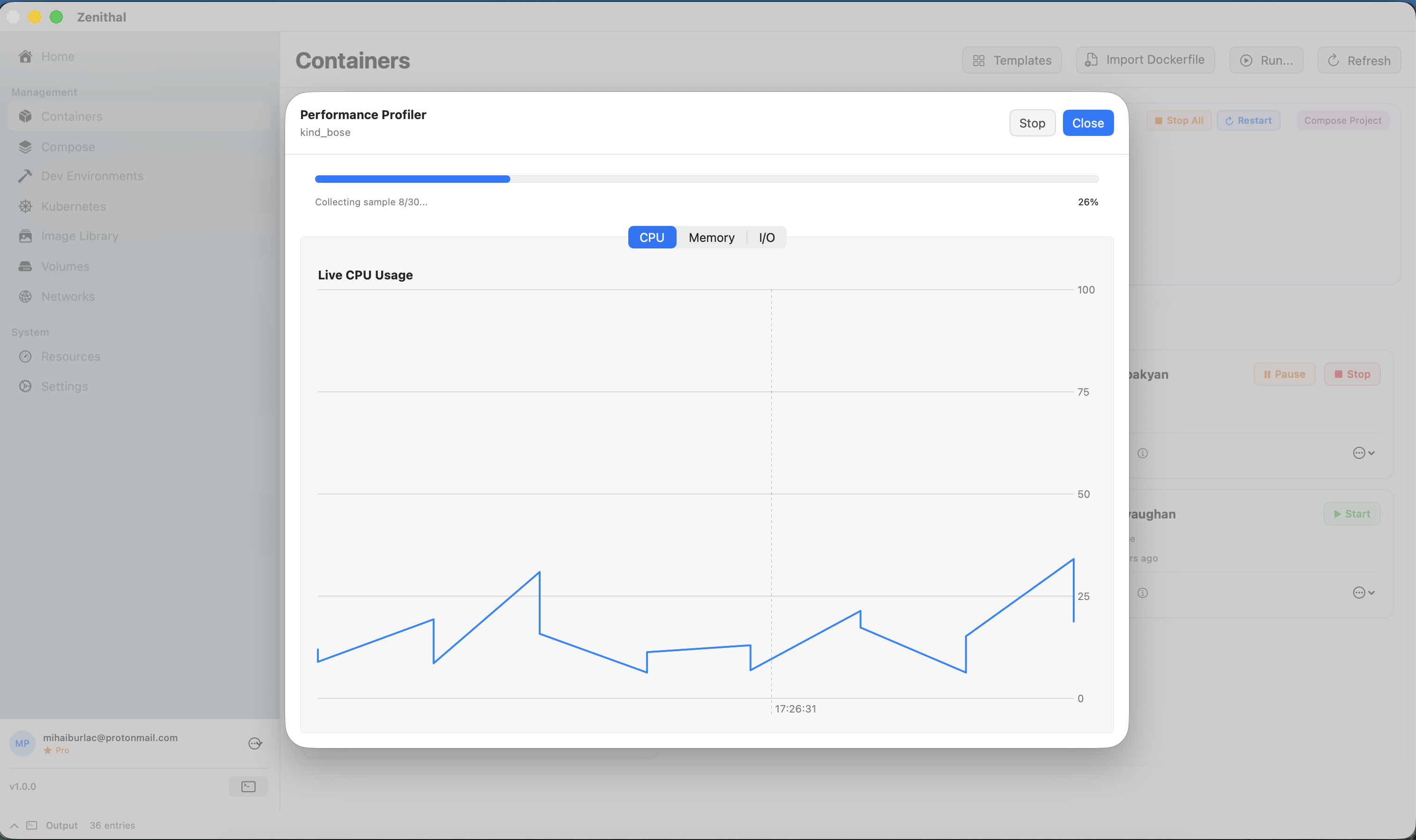Image resolution: width=1416 pixels, height=840 pixels.
Task: Select the CPU segment in profiler
Action: coord(652,238)
